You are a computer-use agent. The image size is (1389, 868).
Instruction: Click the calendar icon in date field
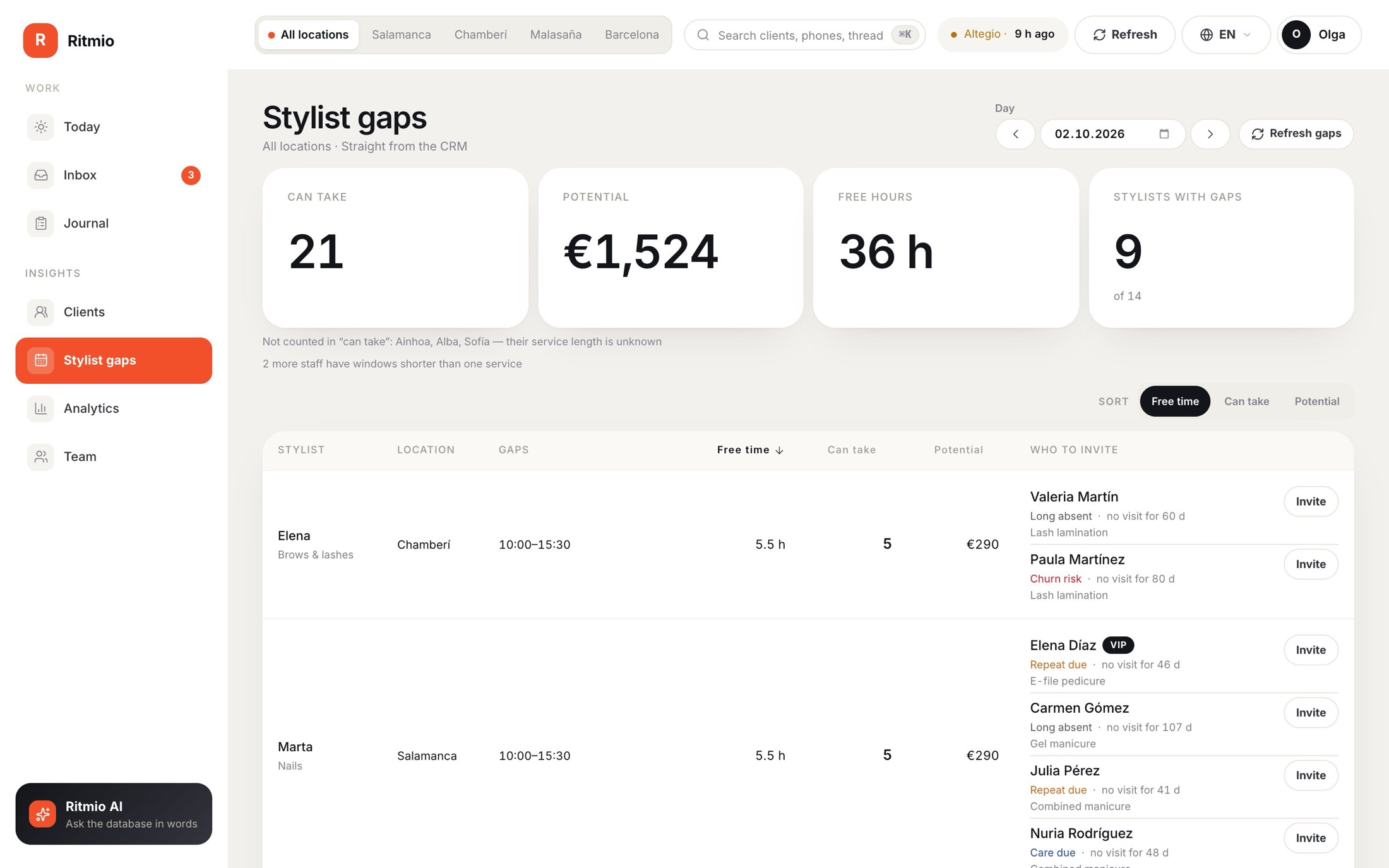[1164, 134]
